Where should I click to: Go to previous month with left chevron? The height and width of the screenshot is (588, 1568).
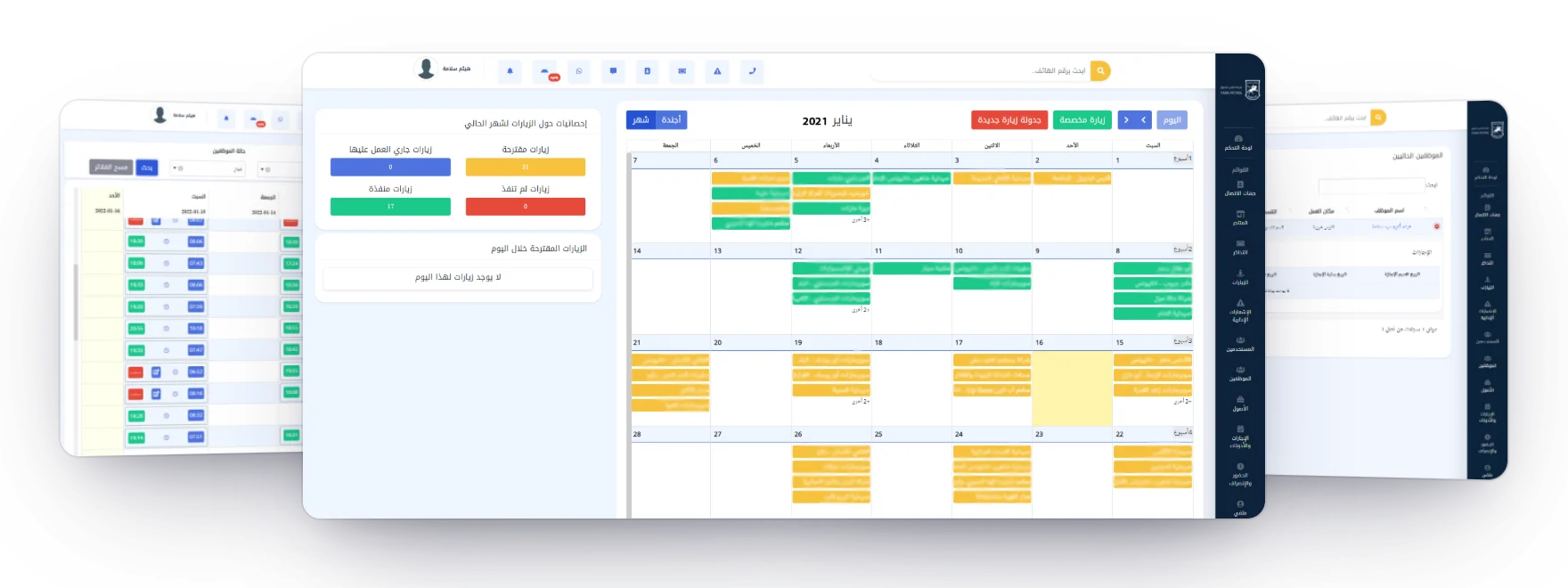tap(1143, 119)
